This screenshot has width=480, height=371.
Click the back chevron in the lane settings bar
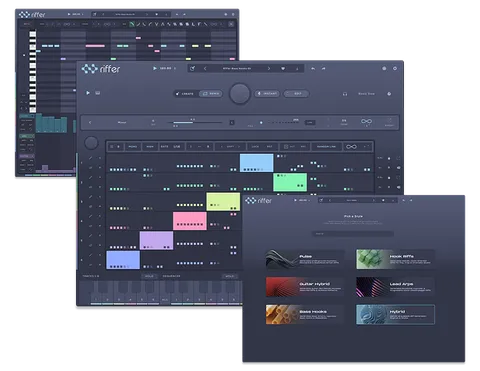pos(90,122)
